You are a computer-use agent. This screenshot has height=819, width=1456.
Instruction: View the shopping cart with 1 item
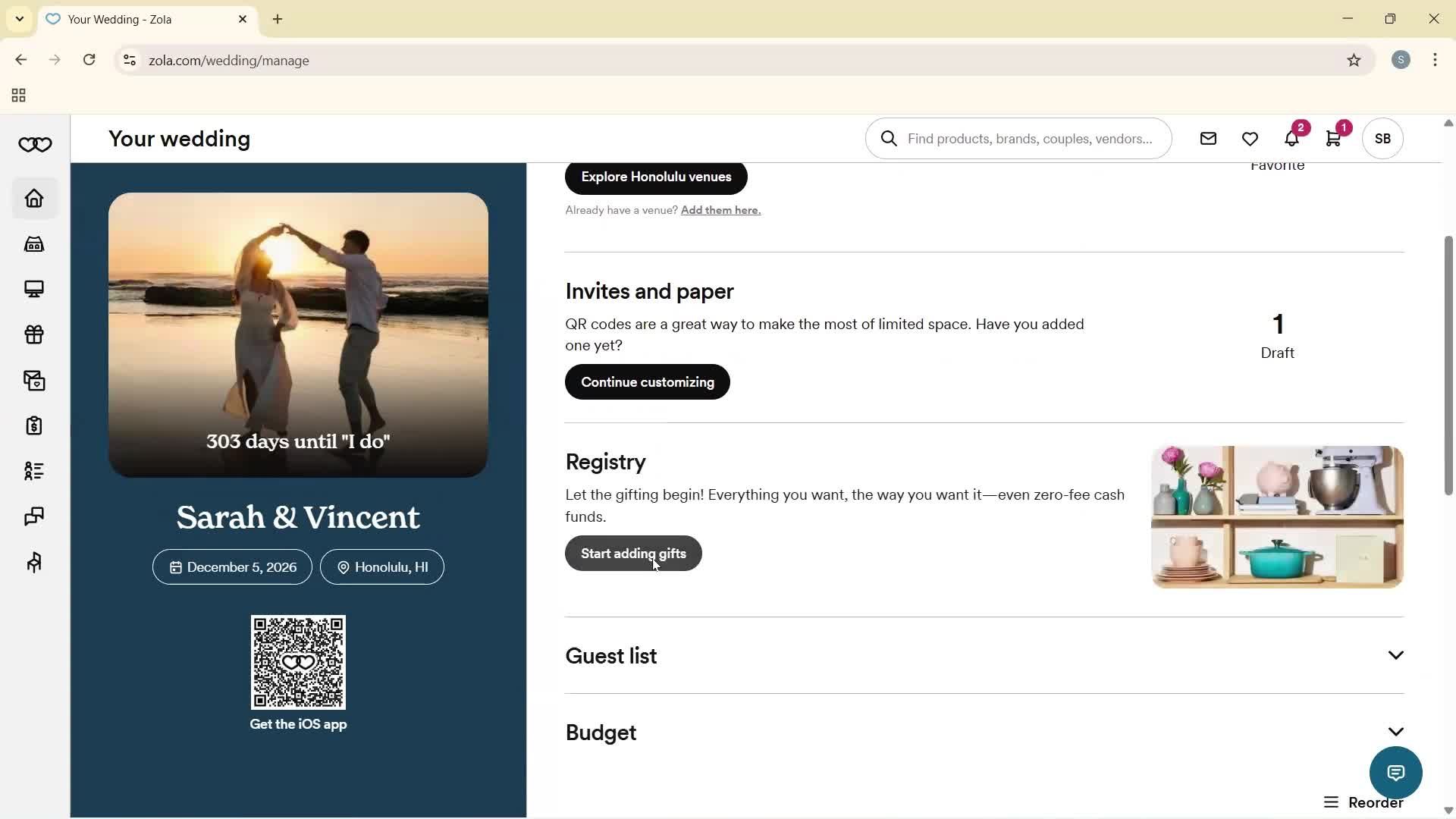(1334, 138)
